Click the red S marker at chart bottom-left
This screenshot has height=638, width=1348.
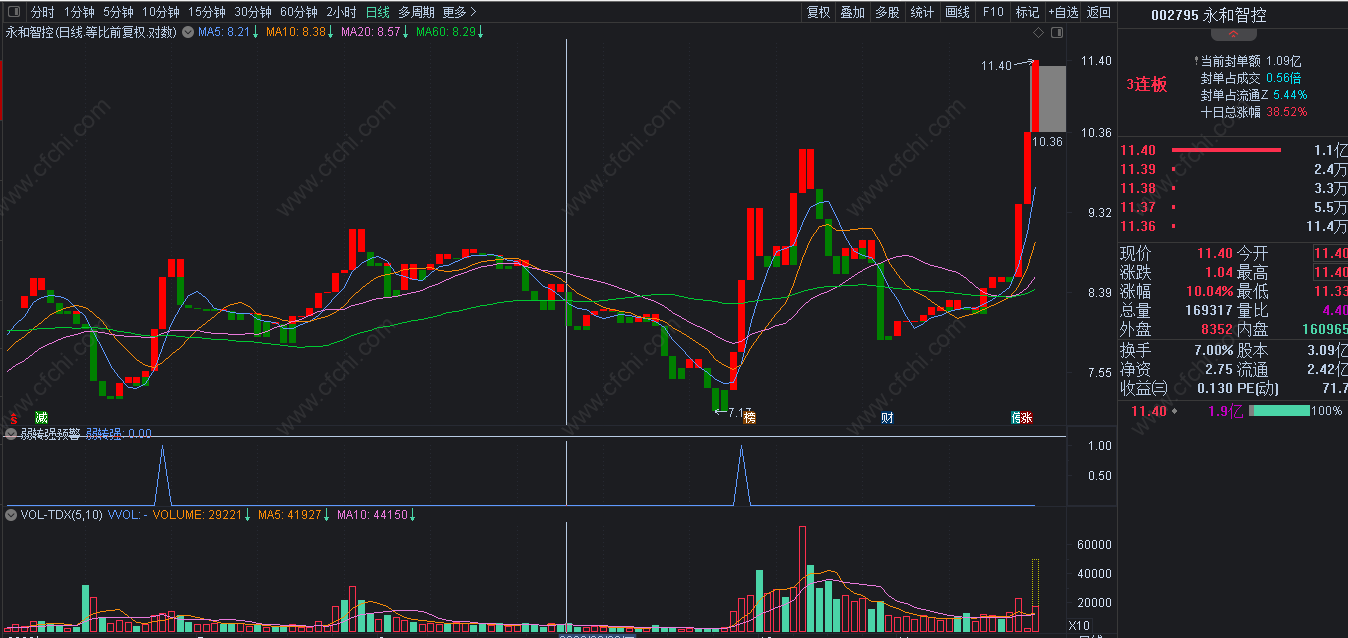(x=14, y=417)
